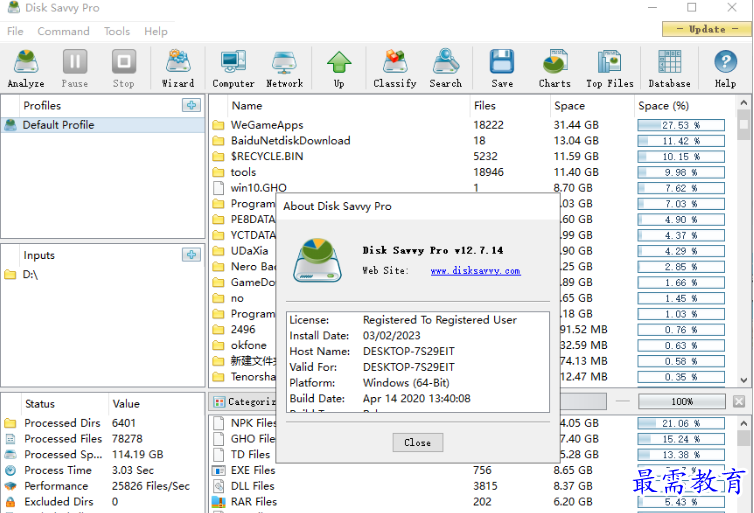Open the Charts view
This screenshot has height=513, width=754.
coord(554,68)
